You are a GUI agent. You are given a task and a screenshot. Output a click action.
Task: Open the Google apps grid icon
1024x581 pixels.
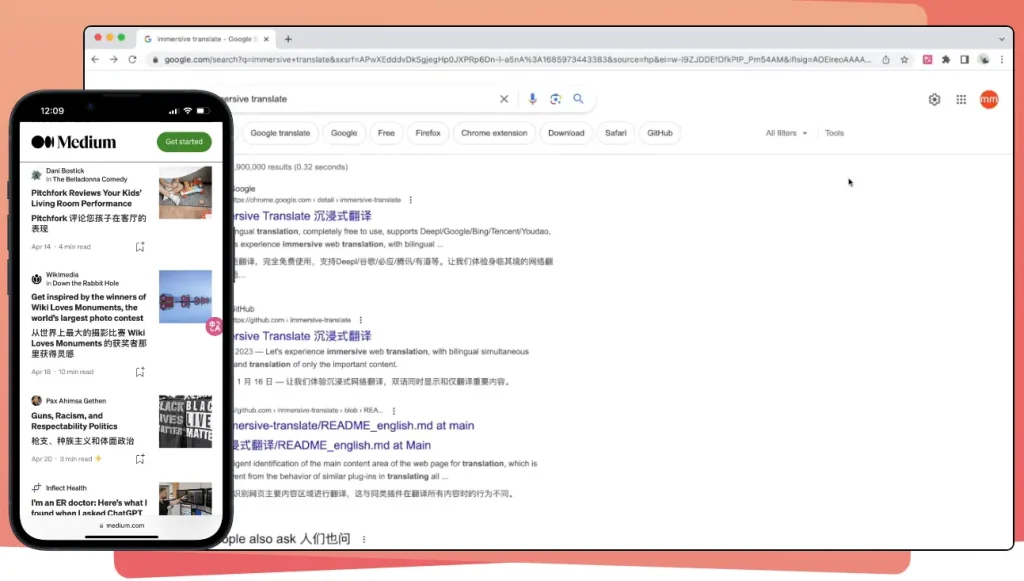(961, 100)
